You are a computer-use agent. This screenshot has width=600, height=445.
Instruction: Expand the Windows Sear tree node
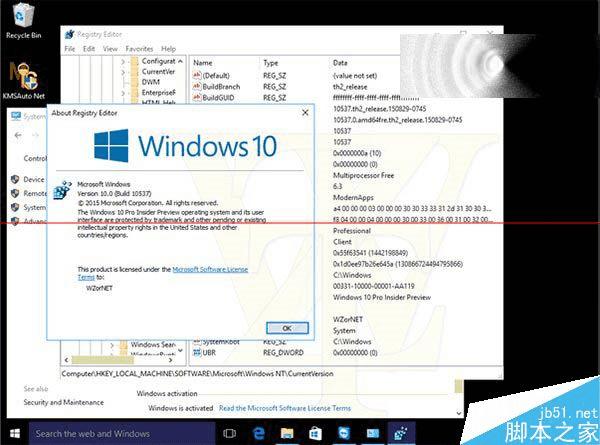tap(112, 345)
